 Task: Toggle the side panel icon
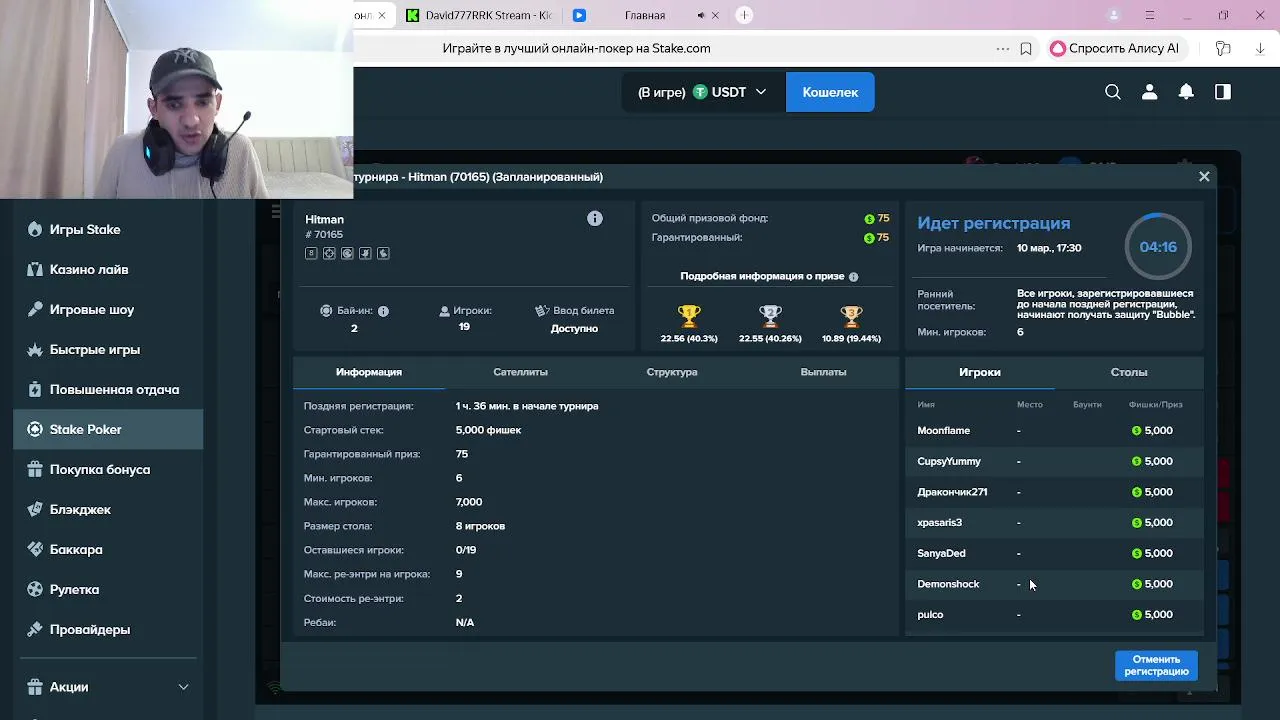tap(1222, 92)
